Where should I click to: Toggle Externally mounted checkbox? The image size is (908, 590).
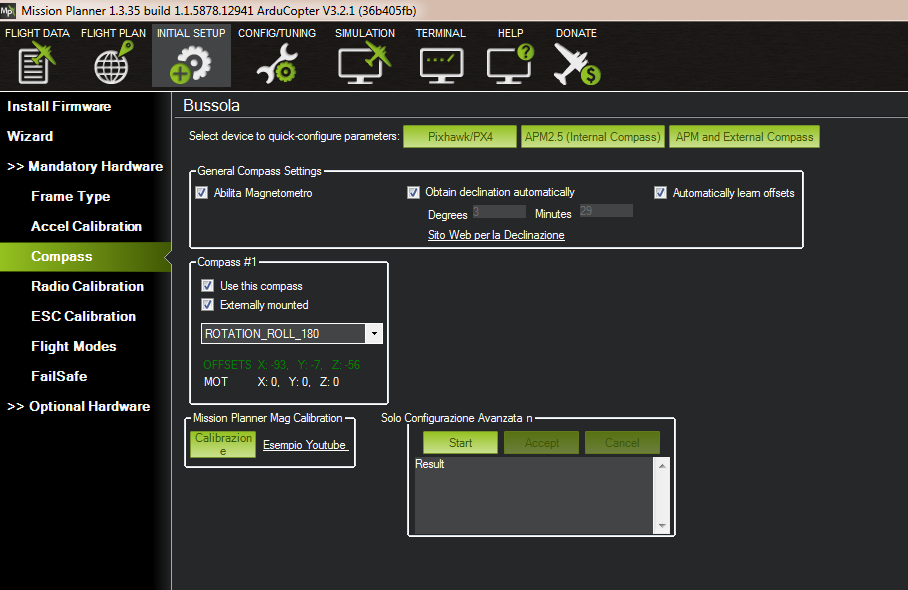(207, 305)
